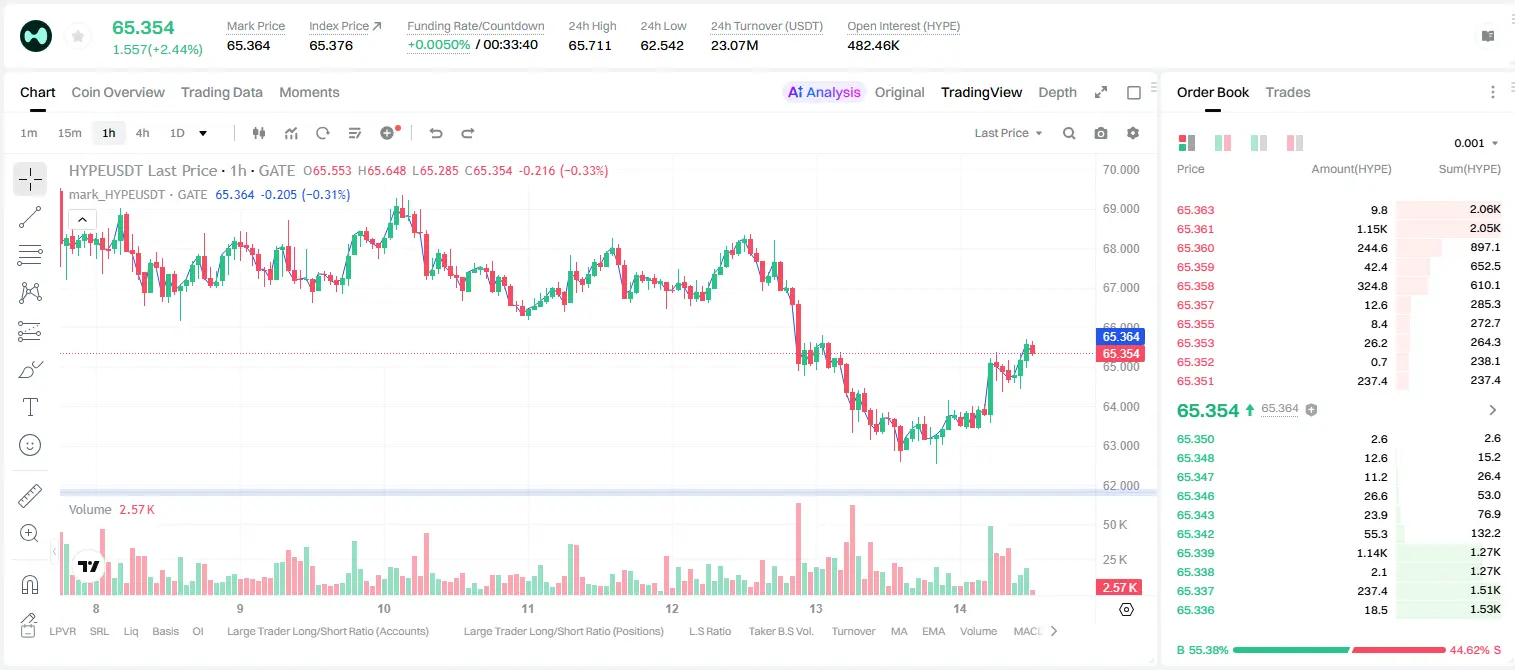Open the 0.001 price precision dropdown
This screenshot has width=1515, height=670.
(x=1476, y=143)
